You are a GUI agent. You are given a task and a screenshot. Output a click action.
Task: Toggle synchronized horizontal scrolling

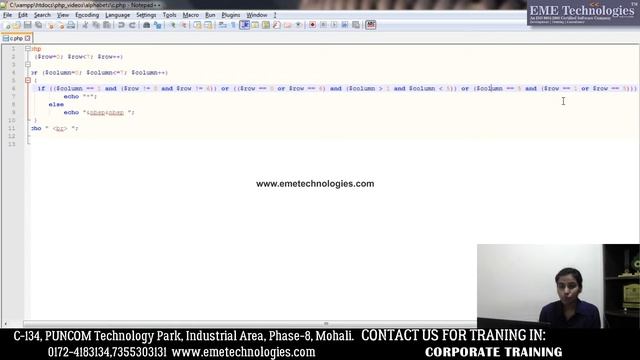tap(209, 25)
